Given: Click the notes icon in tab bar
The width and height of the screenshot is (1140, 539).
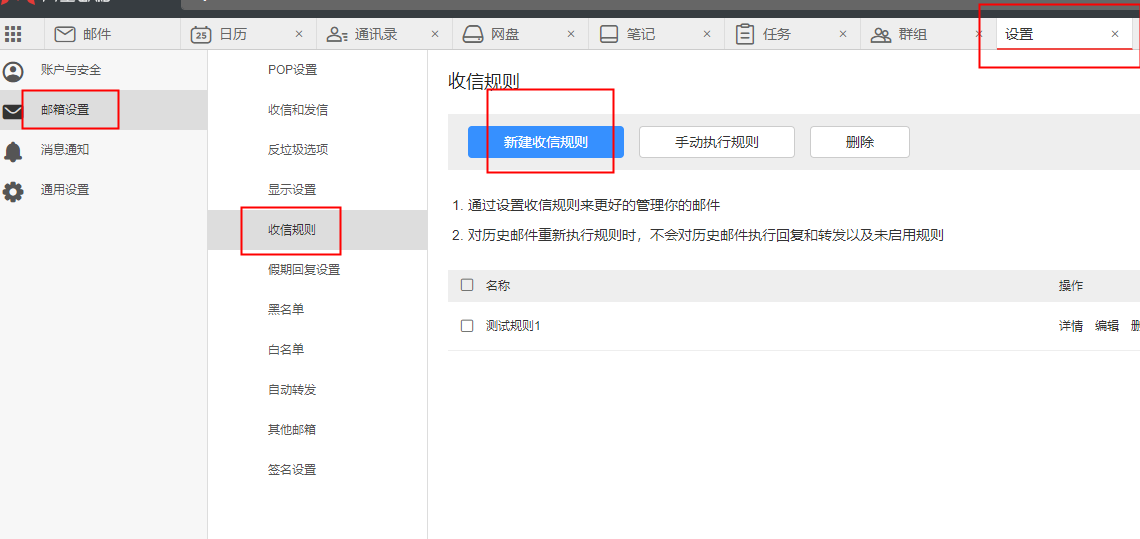Looking at the screenshot, I should click(x=609, y=34).
